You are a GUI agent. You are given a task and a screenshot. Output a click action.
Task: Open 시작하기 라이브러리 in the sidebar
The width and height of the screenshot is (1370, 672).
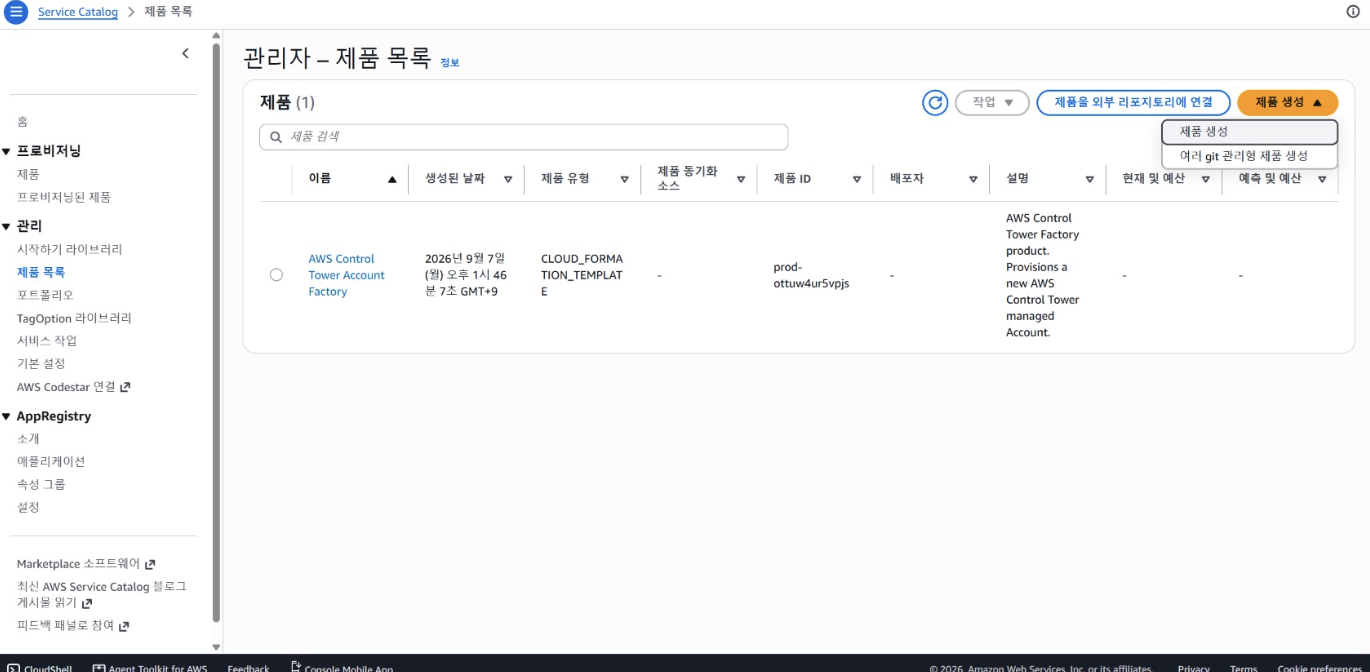pyautogui.click(x=70, y=249)
